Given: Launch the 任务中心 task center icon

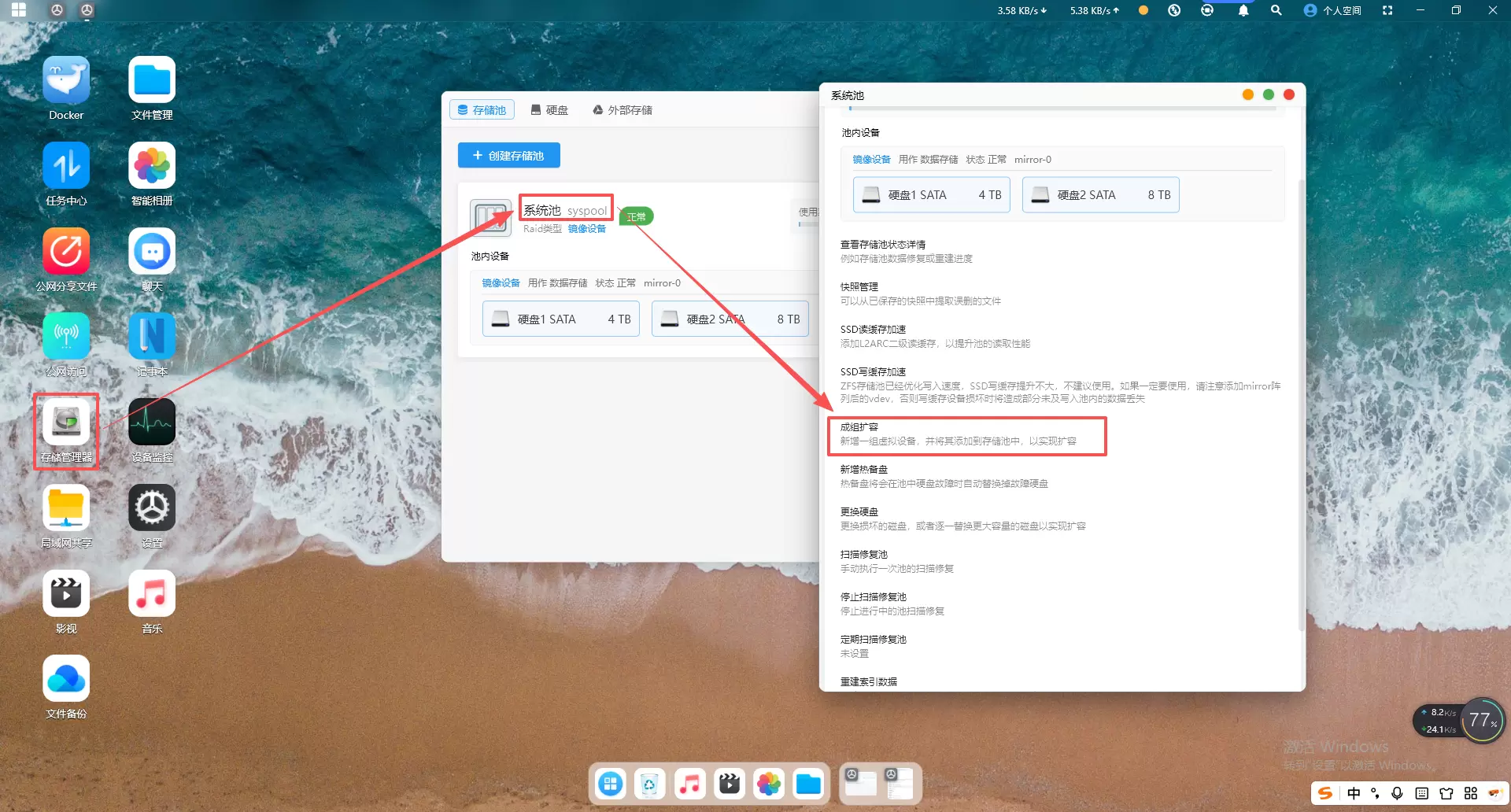Looking at the screenshot, I should point(66,166).
